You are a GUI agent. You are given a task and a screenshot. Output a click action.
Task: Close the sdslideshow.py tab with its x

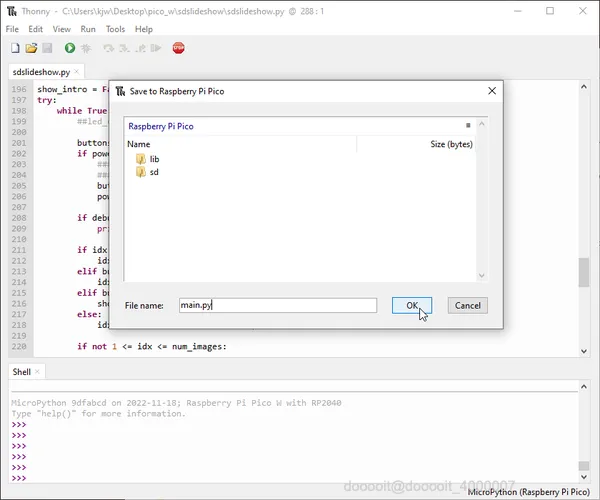click(x=77, y=72)
